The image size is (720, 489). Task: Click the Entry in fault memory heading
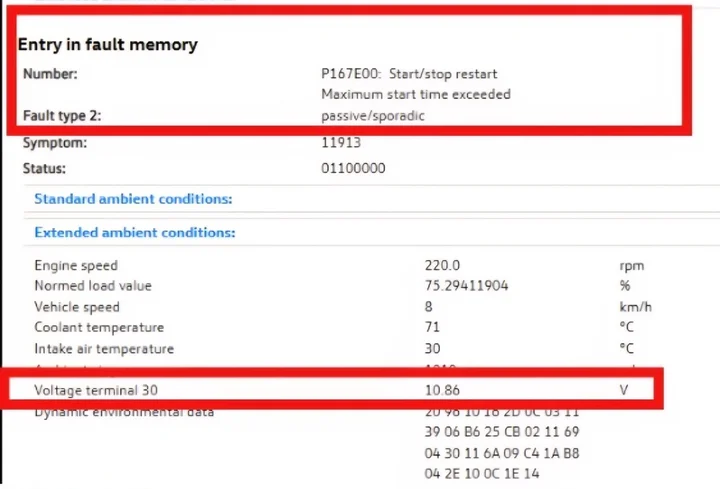pos(108,45)
